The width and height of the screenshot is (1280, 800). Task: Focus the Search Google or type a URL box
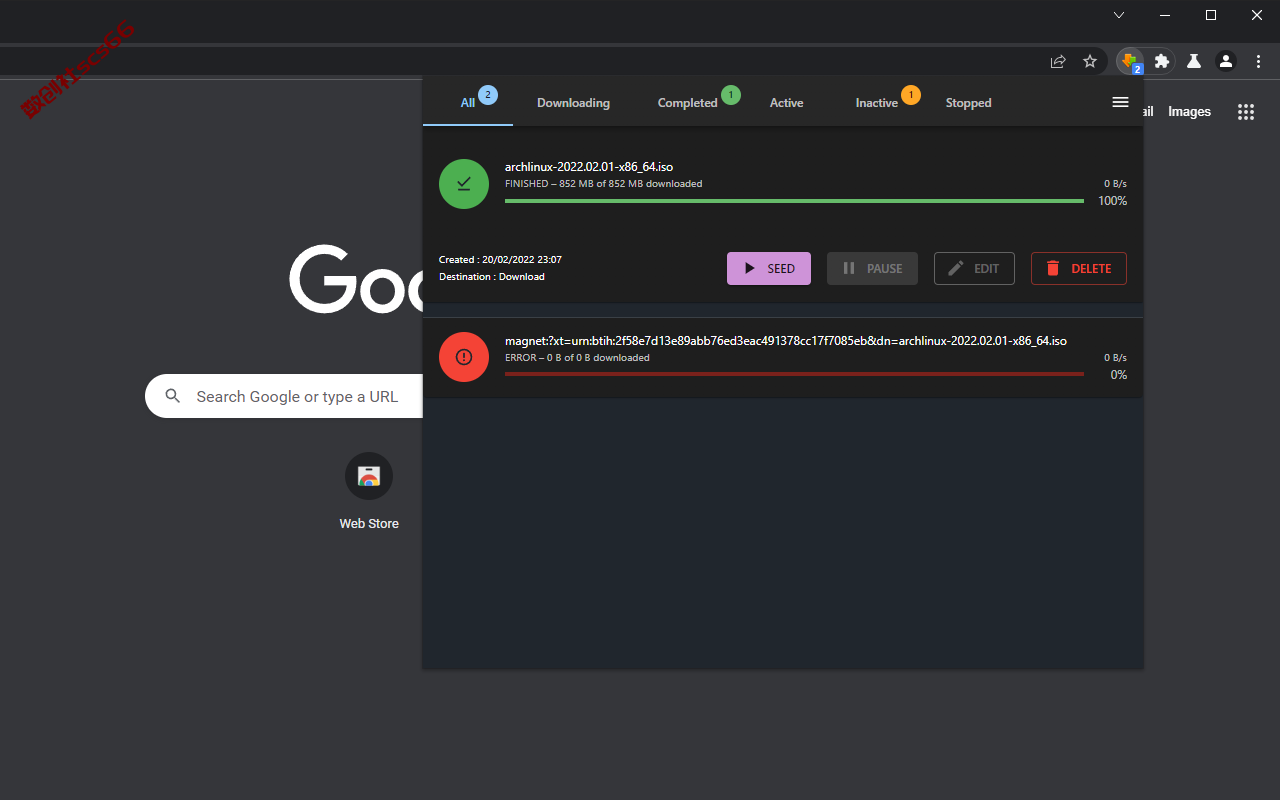tap(284, 396)
